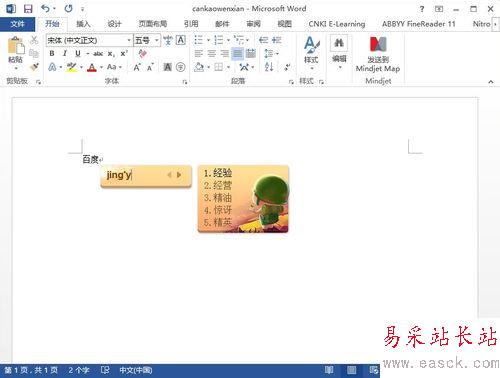Toggle Bold formatting

coord(52,53)
